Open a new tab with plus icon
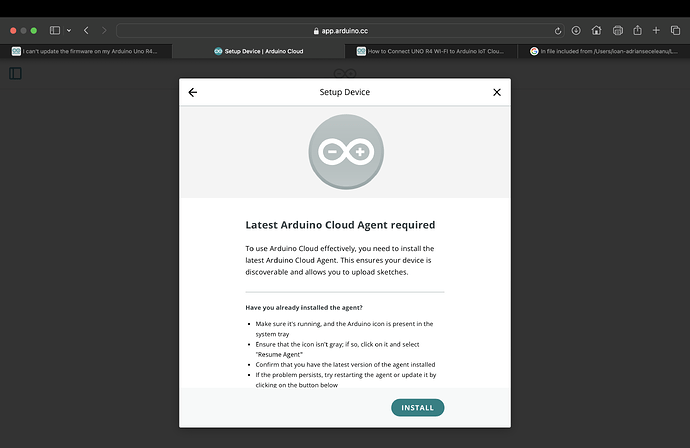 coord(656,30)
